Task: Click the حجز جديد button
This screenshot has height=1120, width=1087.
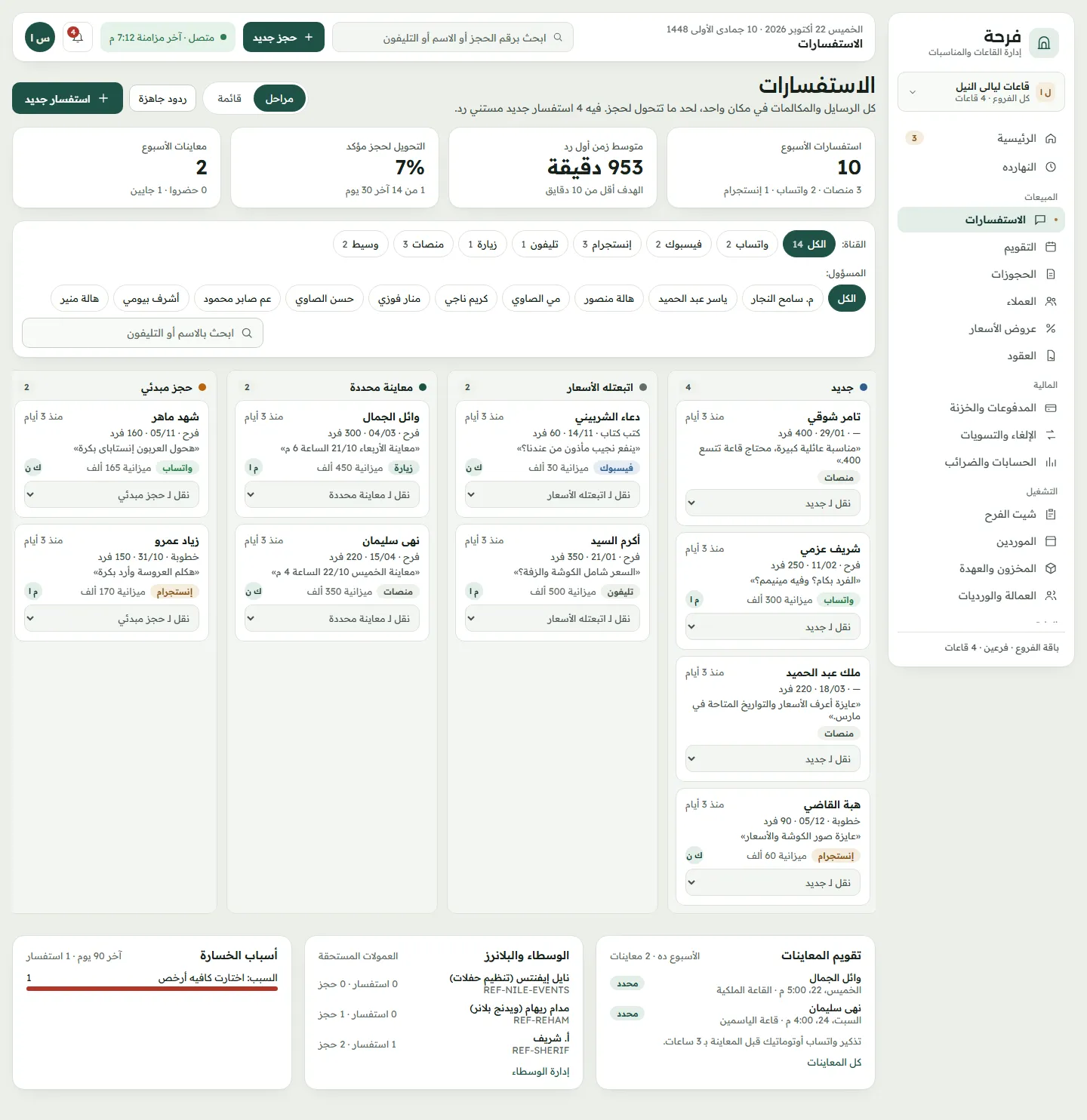Action: 284,37
